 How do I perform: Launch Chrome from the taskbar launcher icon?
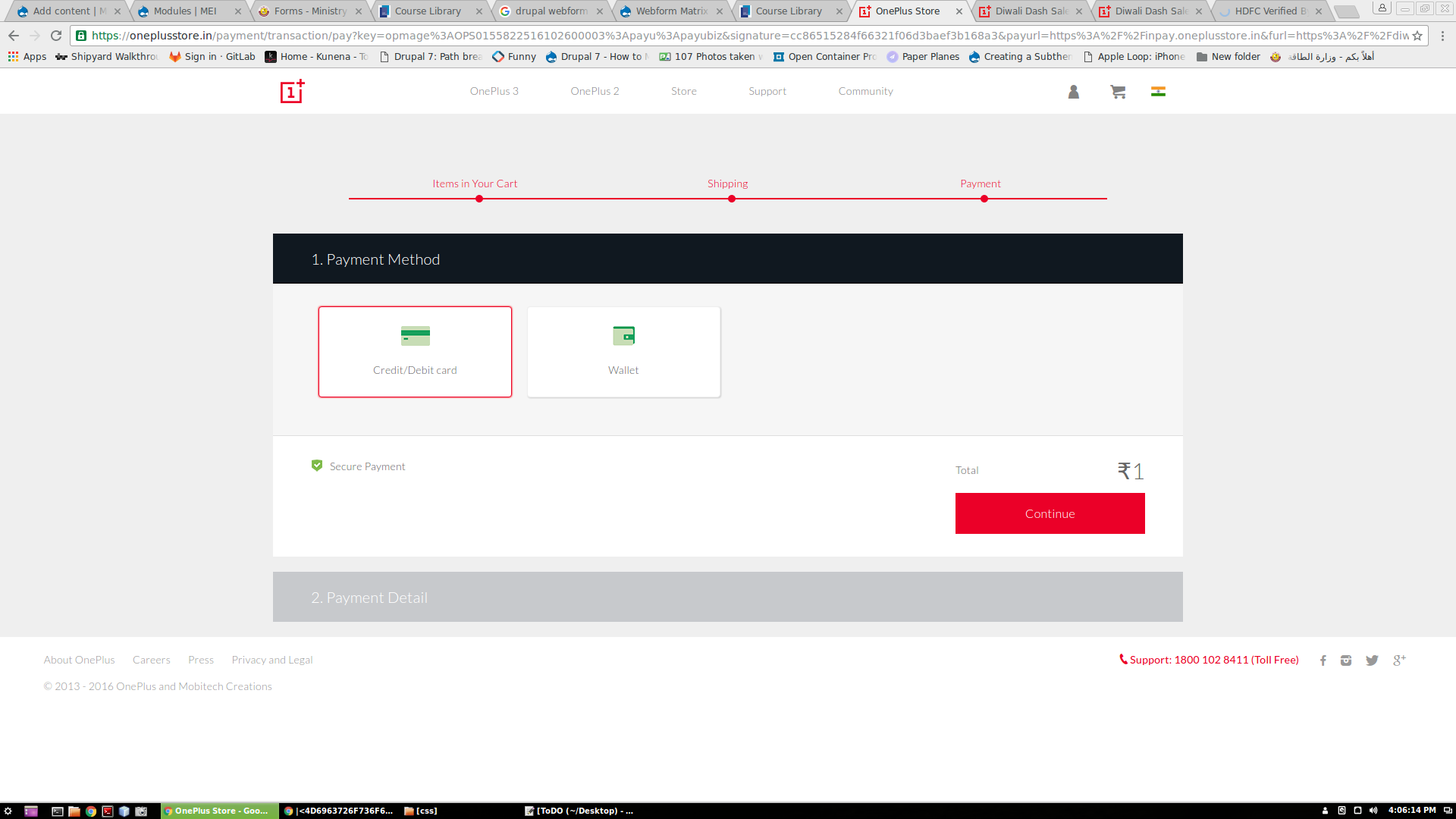(x=91, y=811)
